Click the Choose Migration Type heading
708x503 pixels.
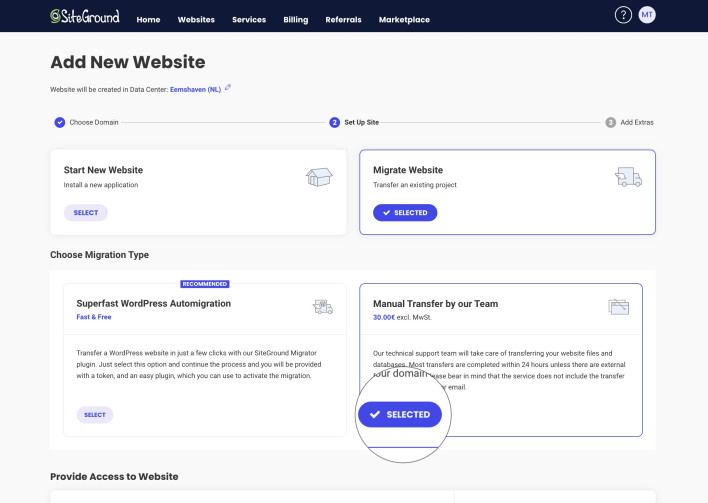99,255
